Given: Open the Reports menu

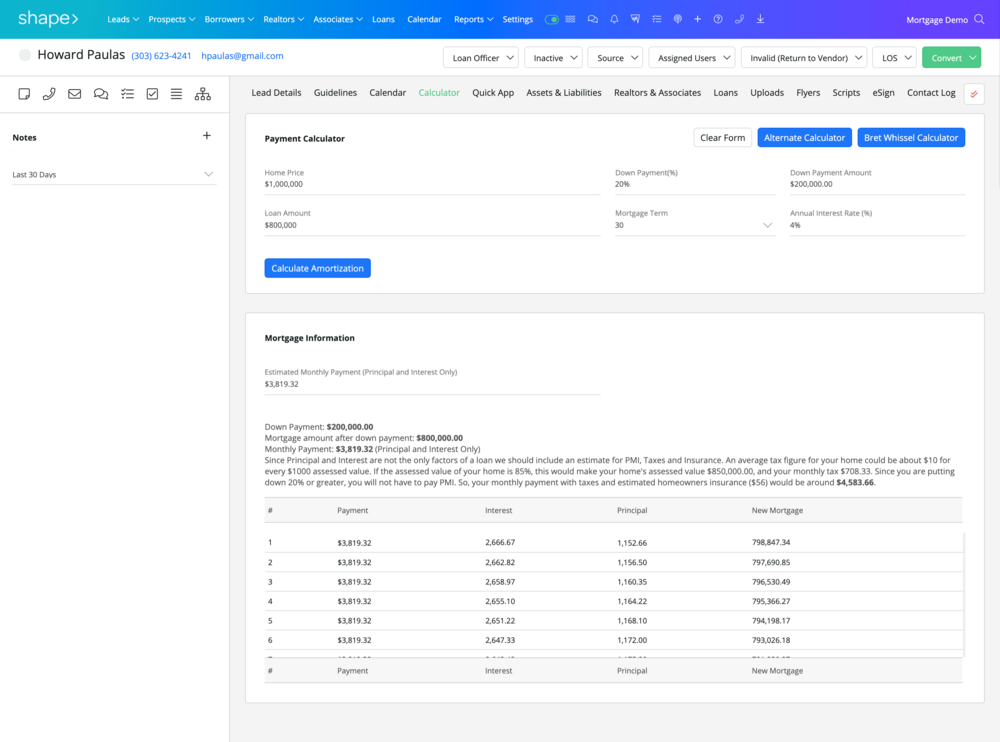Looking at the screenshot, I should point(473,19).
